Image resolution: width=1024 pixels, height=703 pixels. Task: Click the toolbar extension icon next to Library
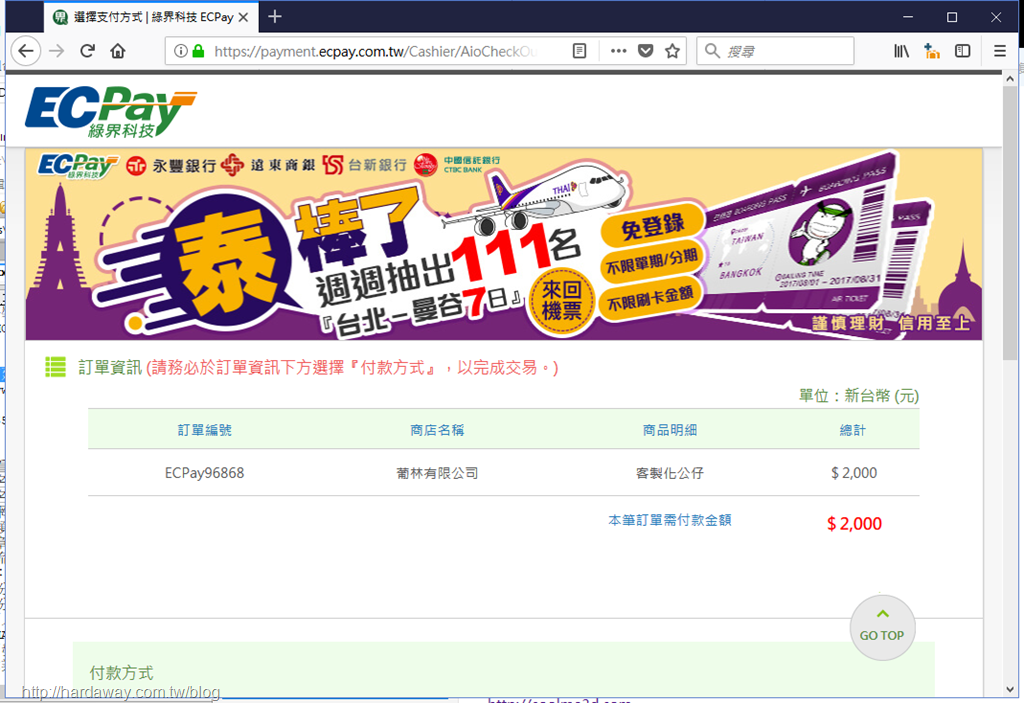pos(932,51)
